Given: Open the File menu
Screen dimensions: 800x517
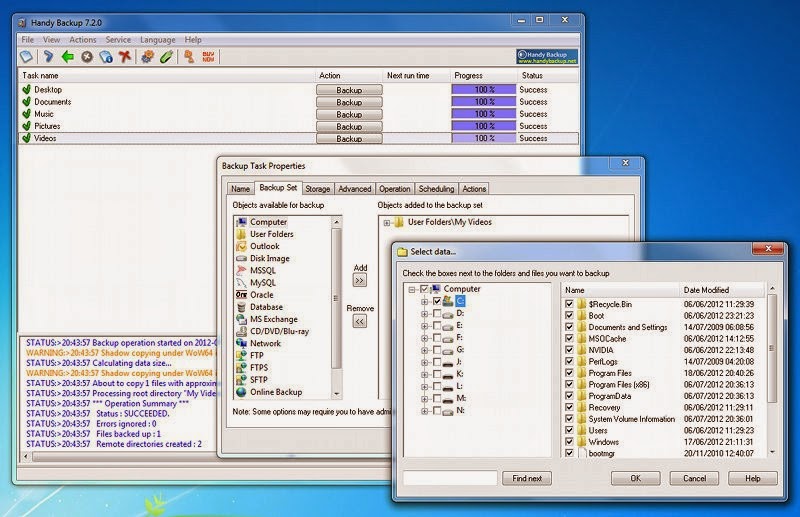Looking at the screenshot, I should click(x=28, y=39).
